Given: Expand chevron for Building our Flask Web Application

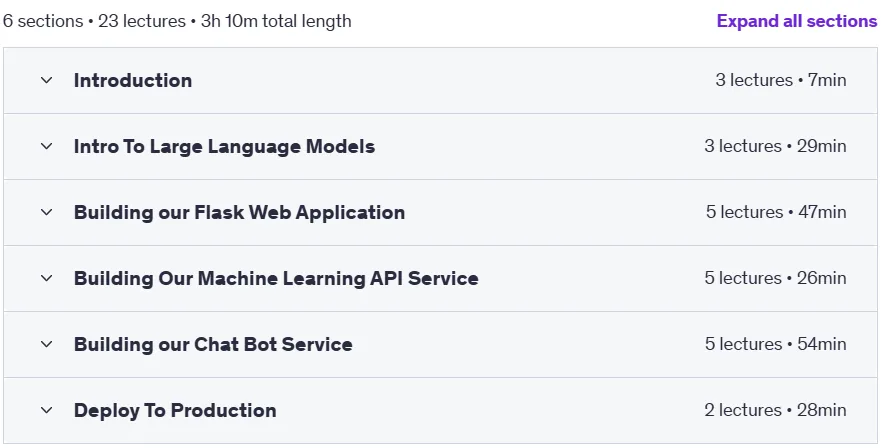Looking at the screenshot, I should (x=47, y=212).
